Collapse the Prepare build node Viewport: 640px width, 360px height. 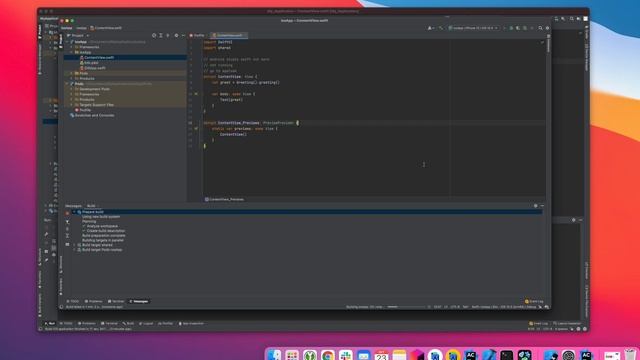pyautogui.click(x=74, y=212)
